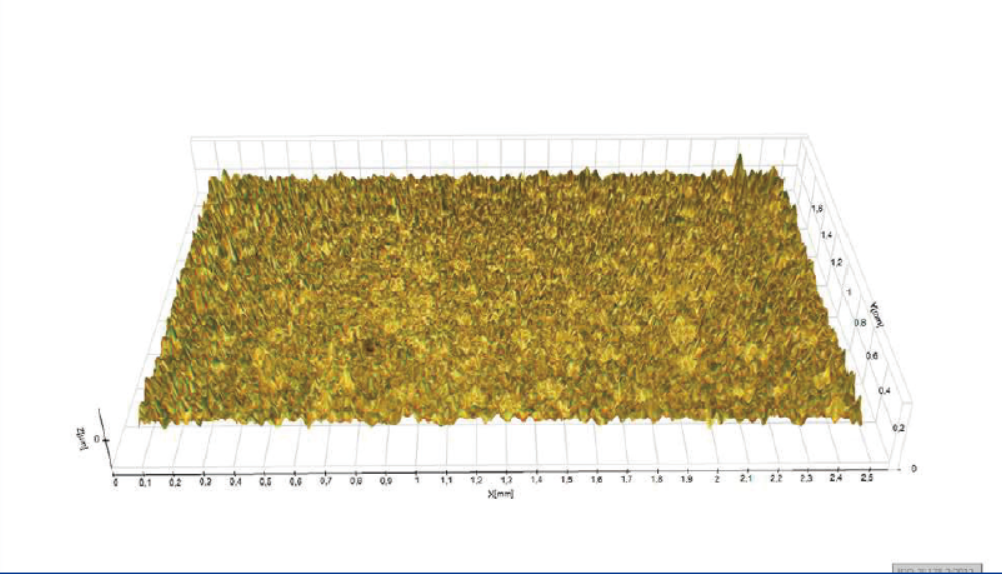Screen dimensions: 1002x574
Task: Click the Y axis tick labeled 0,2
Action: (x=898, y=428)
